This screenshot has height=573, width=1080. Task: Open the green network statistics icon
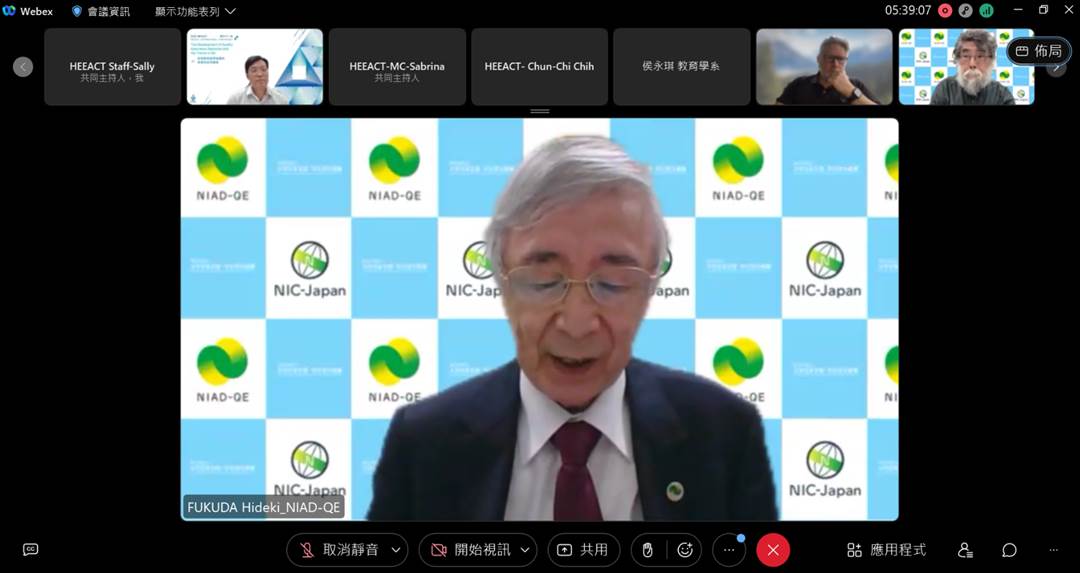click(987, 11)
